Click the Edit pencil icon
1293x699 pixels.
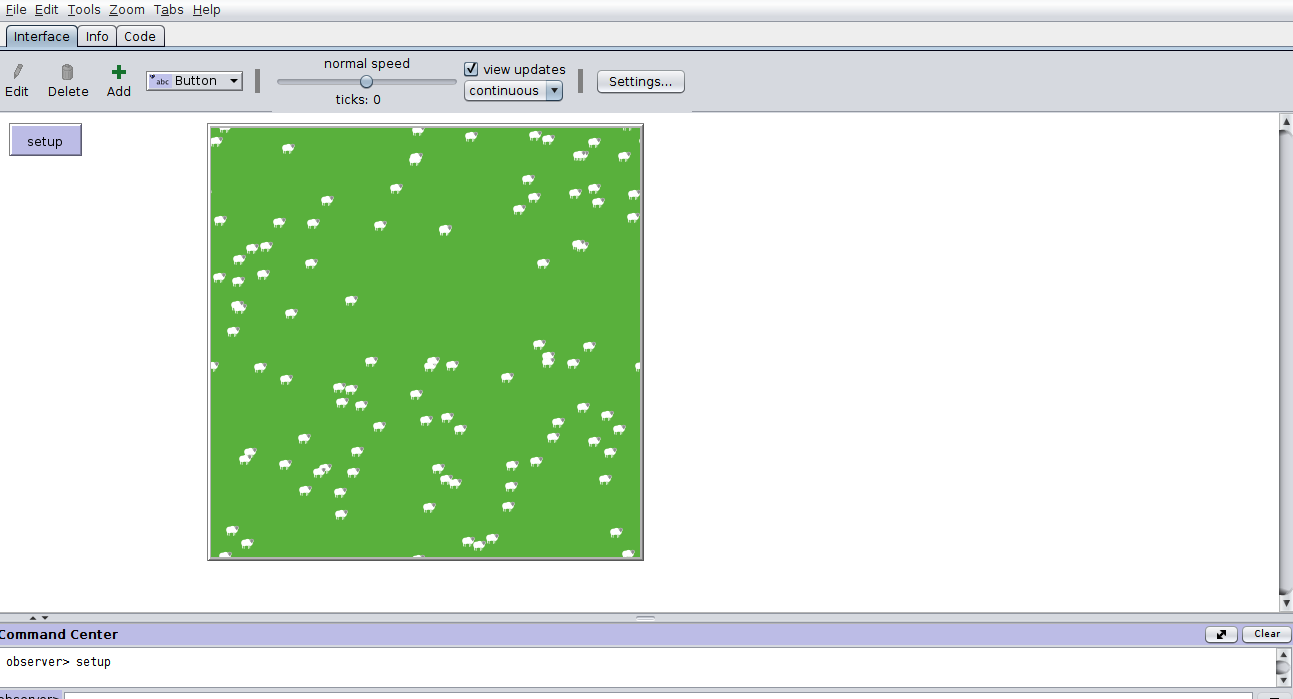(17, 72)
